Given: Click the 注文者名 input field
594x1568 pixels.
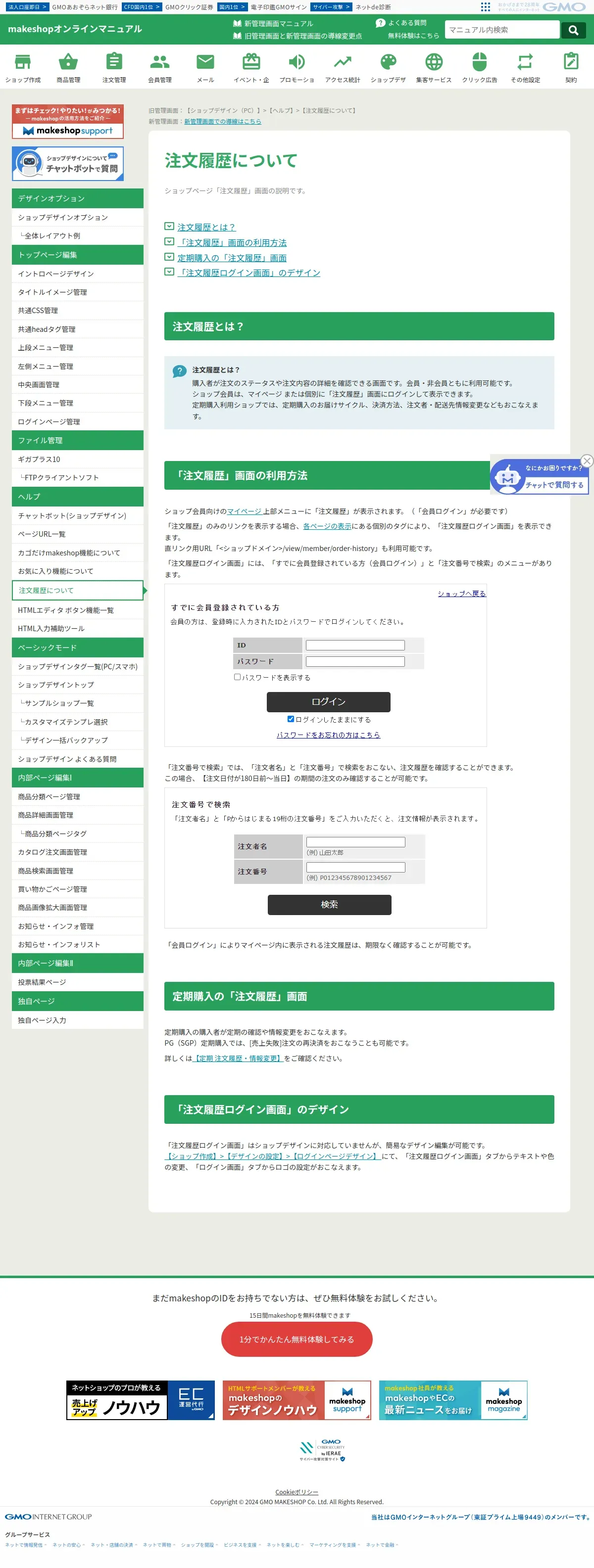Looking at the screenshot, I should tap(356, 842).
